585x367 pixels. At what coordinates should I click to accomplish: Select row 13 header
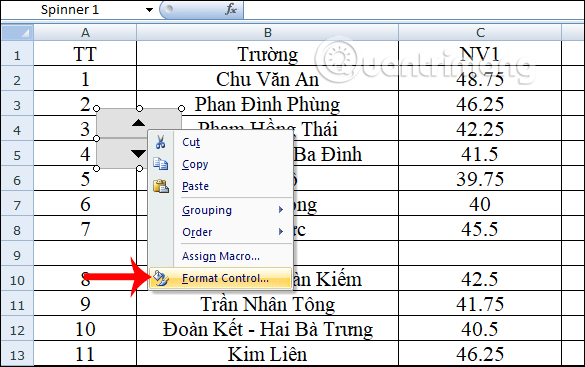pos(17,354)
